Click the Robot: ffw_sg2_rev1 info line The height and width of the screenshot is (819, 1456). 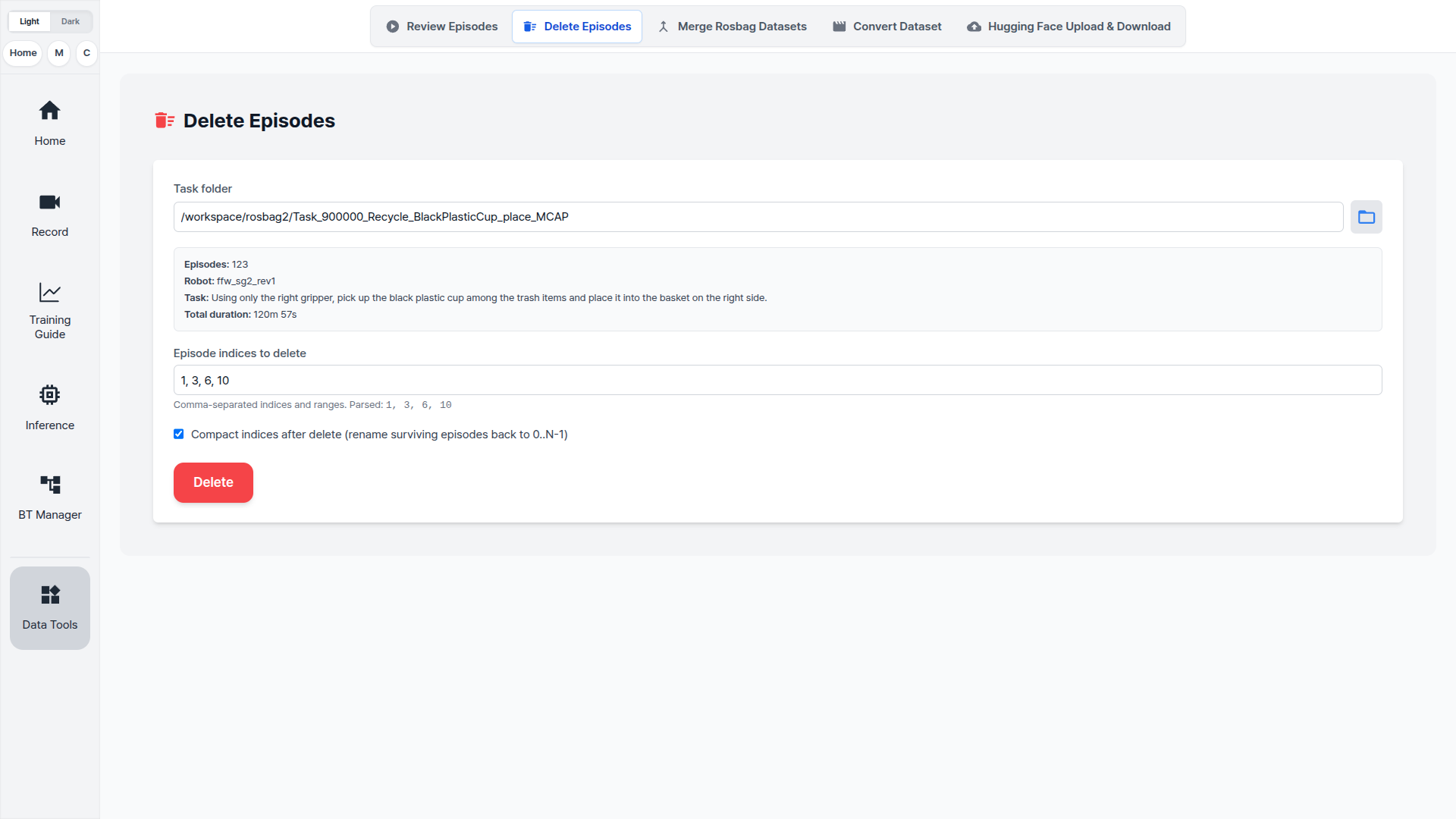coord(230,281)
